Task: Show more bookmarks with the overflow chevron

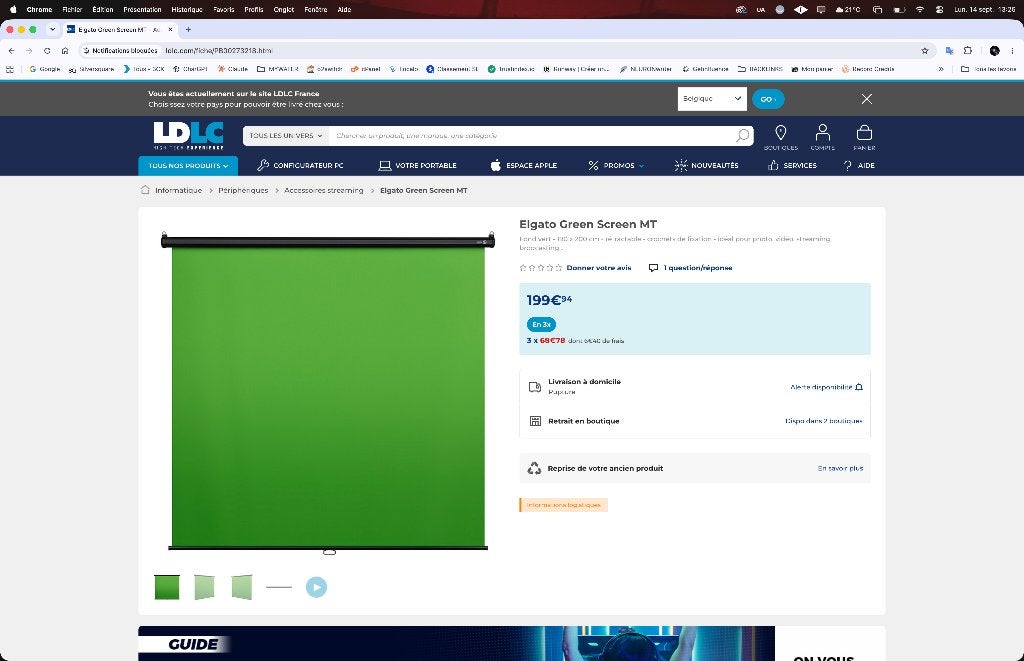Action: 940,69
